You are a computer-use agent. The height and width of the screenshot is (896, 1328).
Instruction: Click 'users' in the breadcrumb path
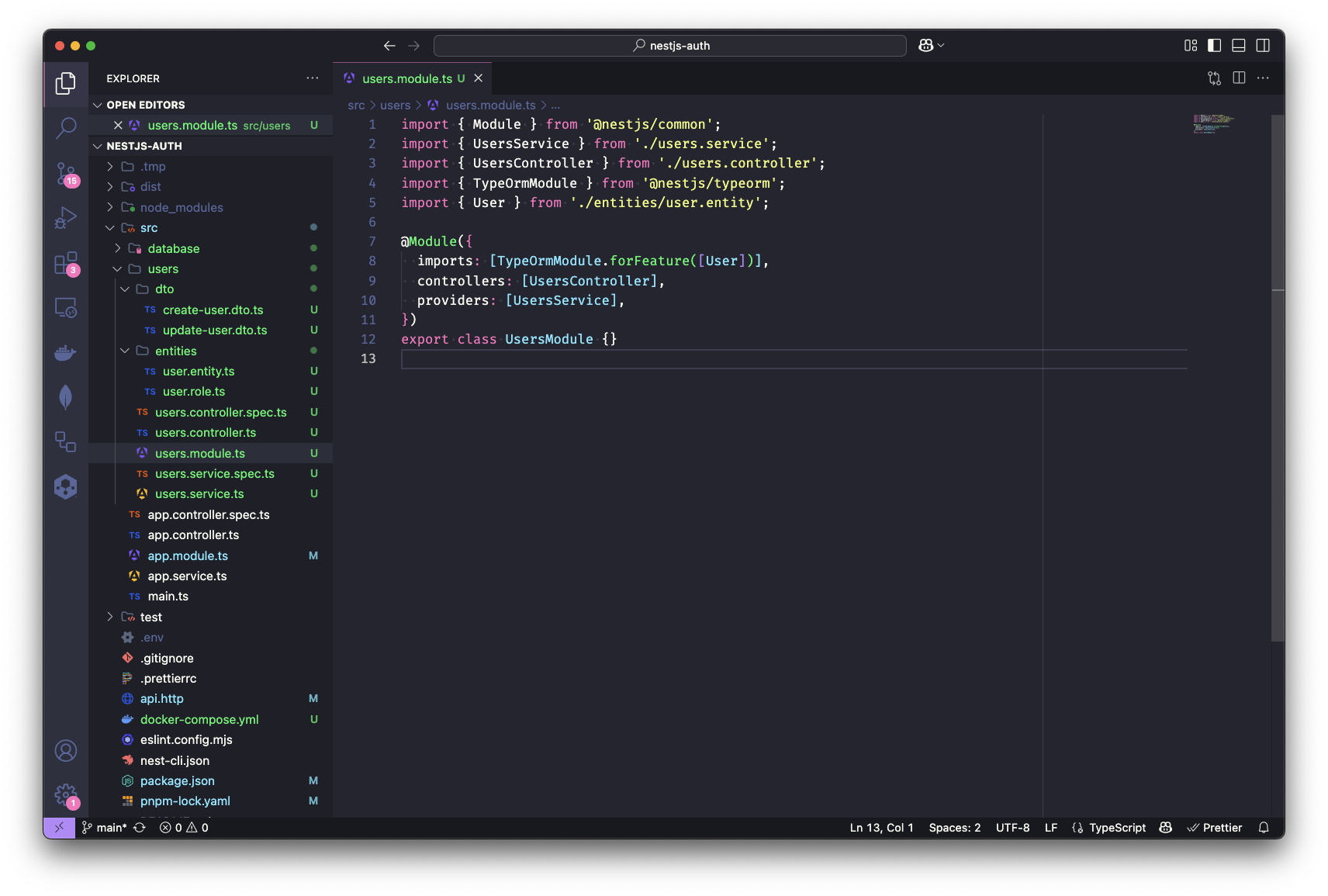tap(396, 106)
